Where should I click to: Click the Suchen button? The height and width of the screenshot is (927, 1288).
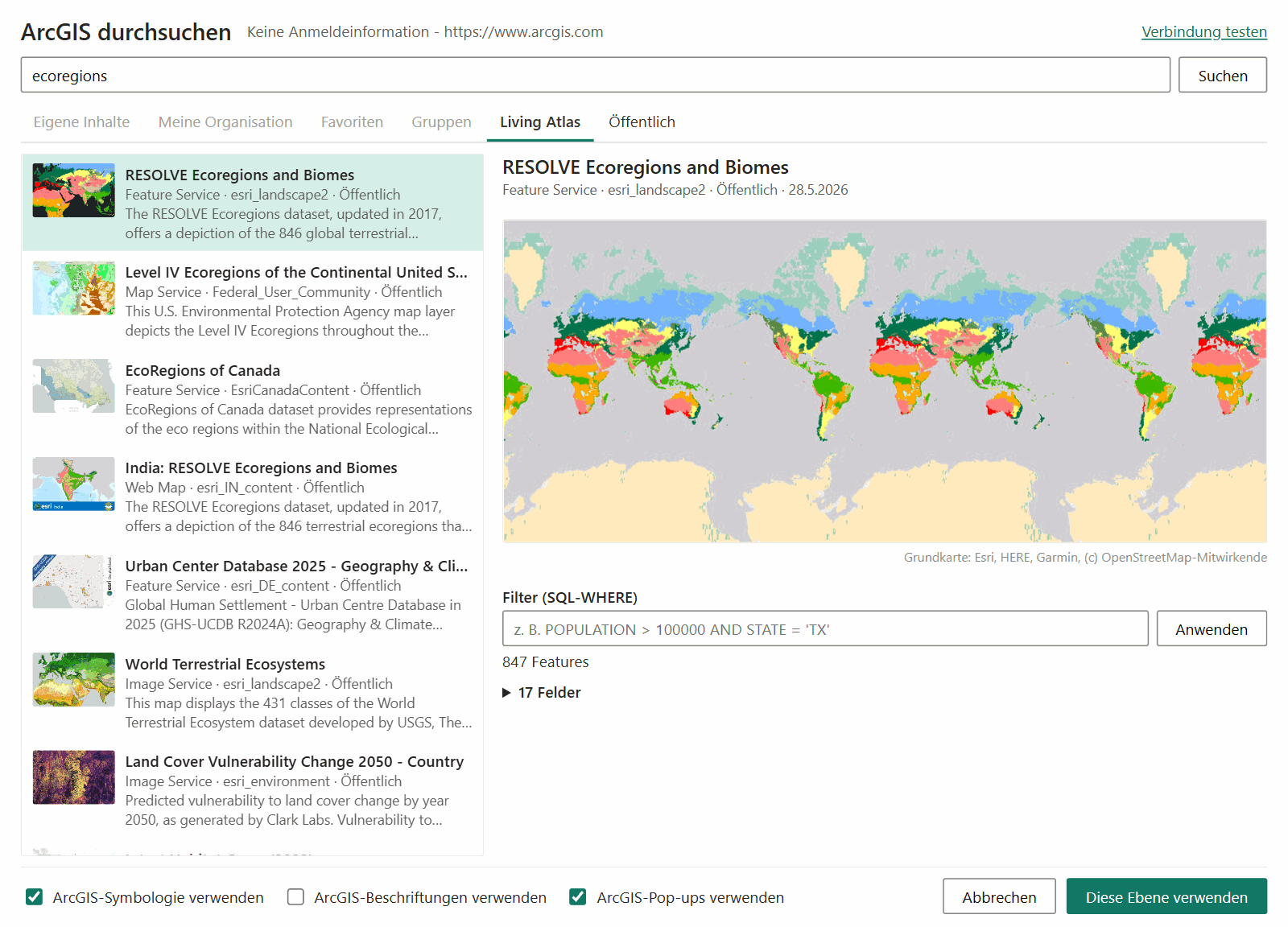pos(1222,75)
